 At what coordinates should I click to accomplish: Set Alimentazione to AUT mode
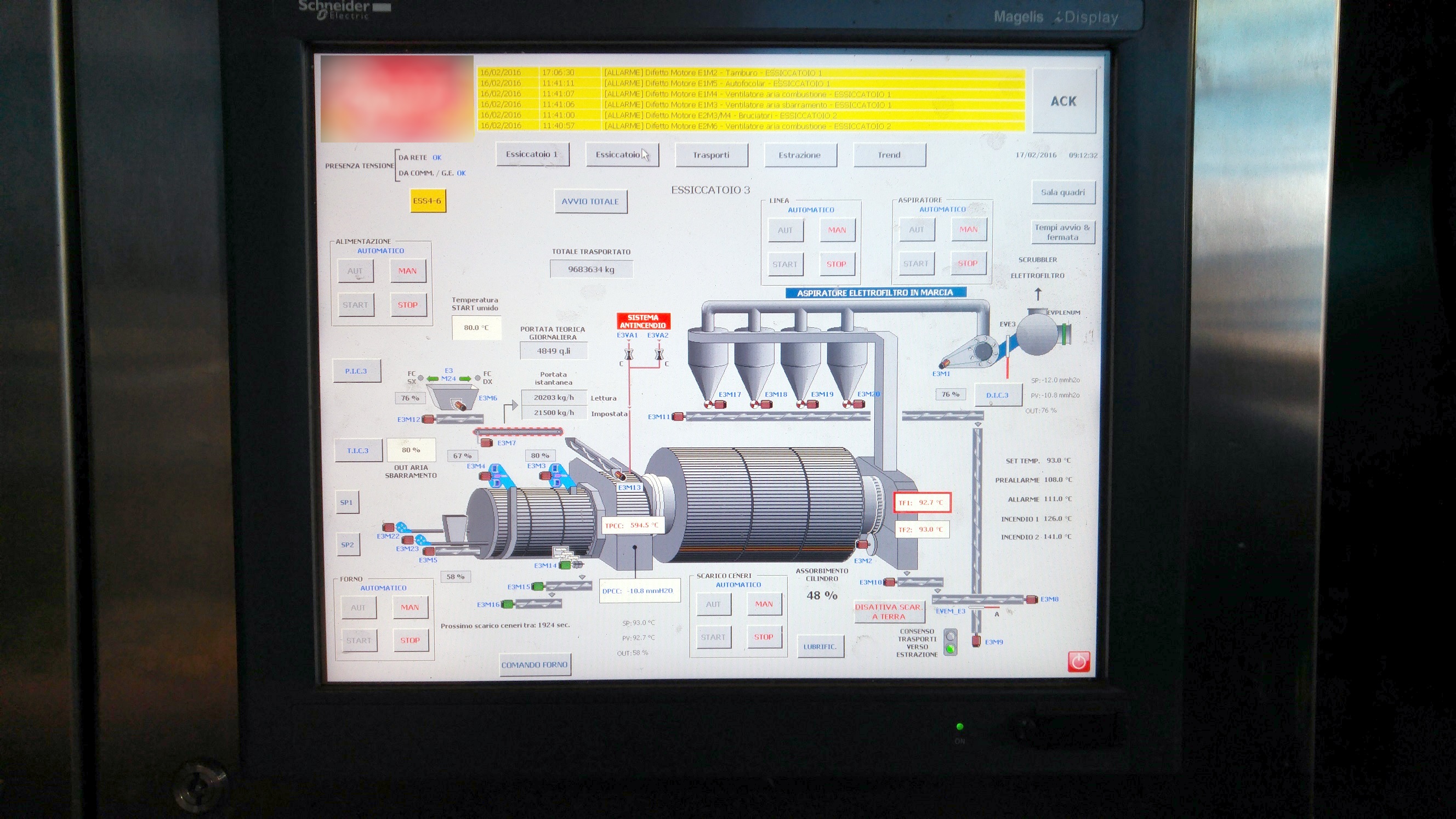pos(356,271)
